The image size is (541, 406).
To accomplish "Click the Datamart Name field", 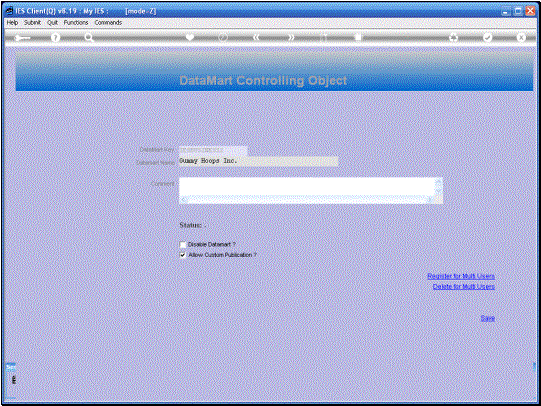I will coord(258,161).
